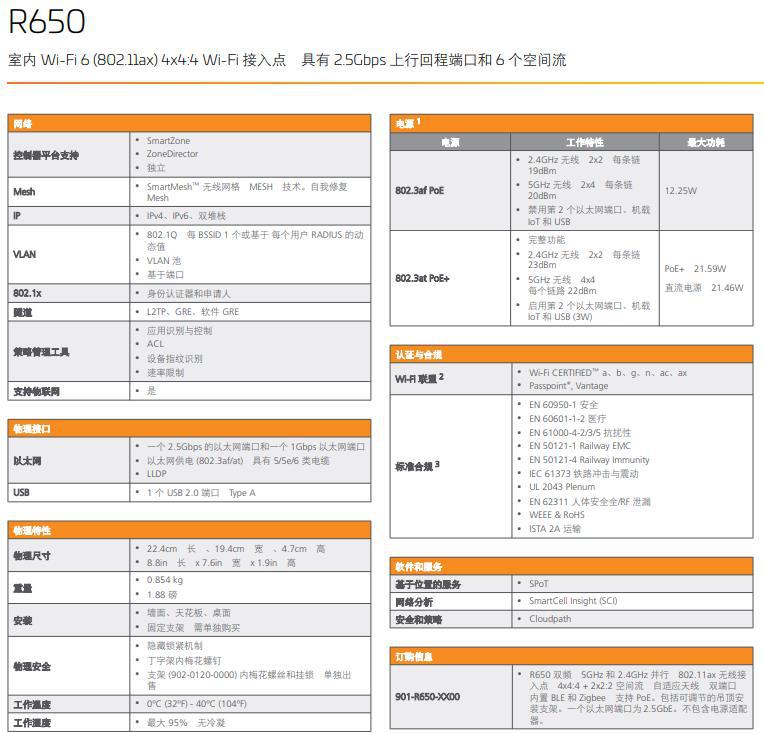Click the 12.25W power value
764x733 pixels.
[x=681, y=191]
